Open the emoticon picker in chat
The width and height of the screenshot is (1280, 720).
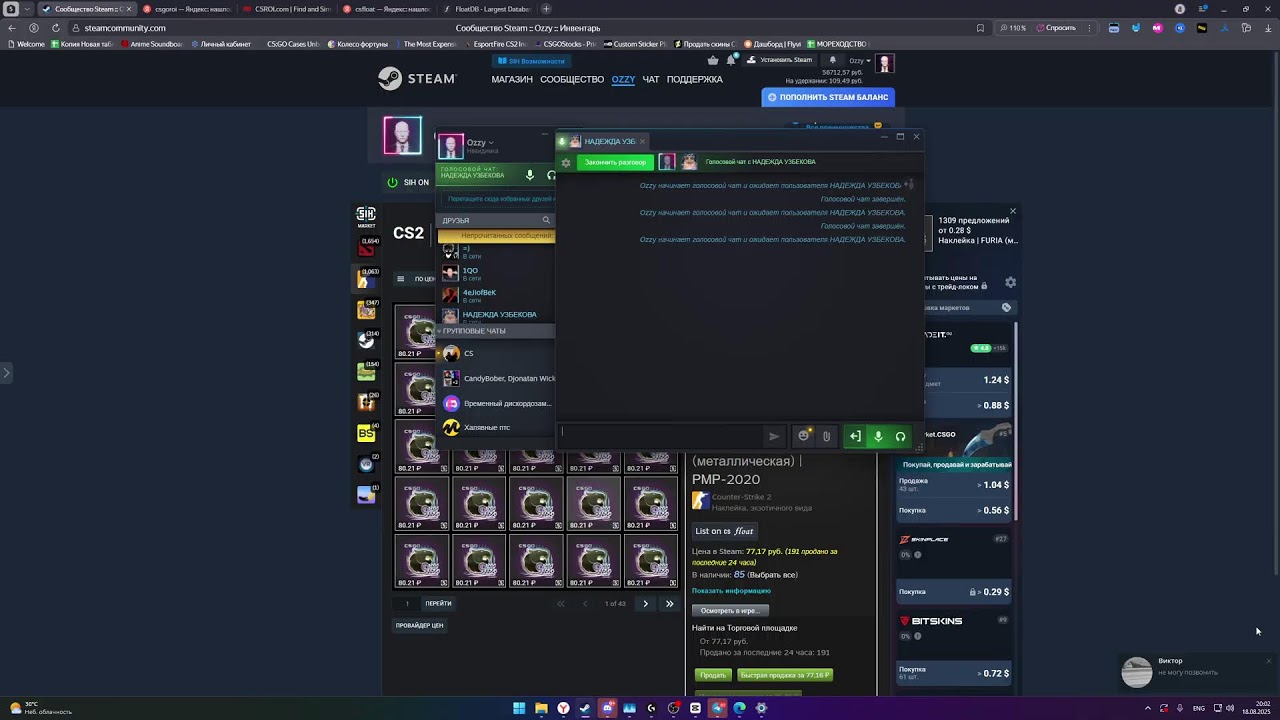point(803,436)
